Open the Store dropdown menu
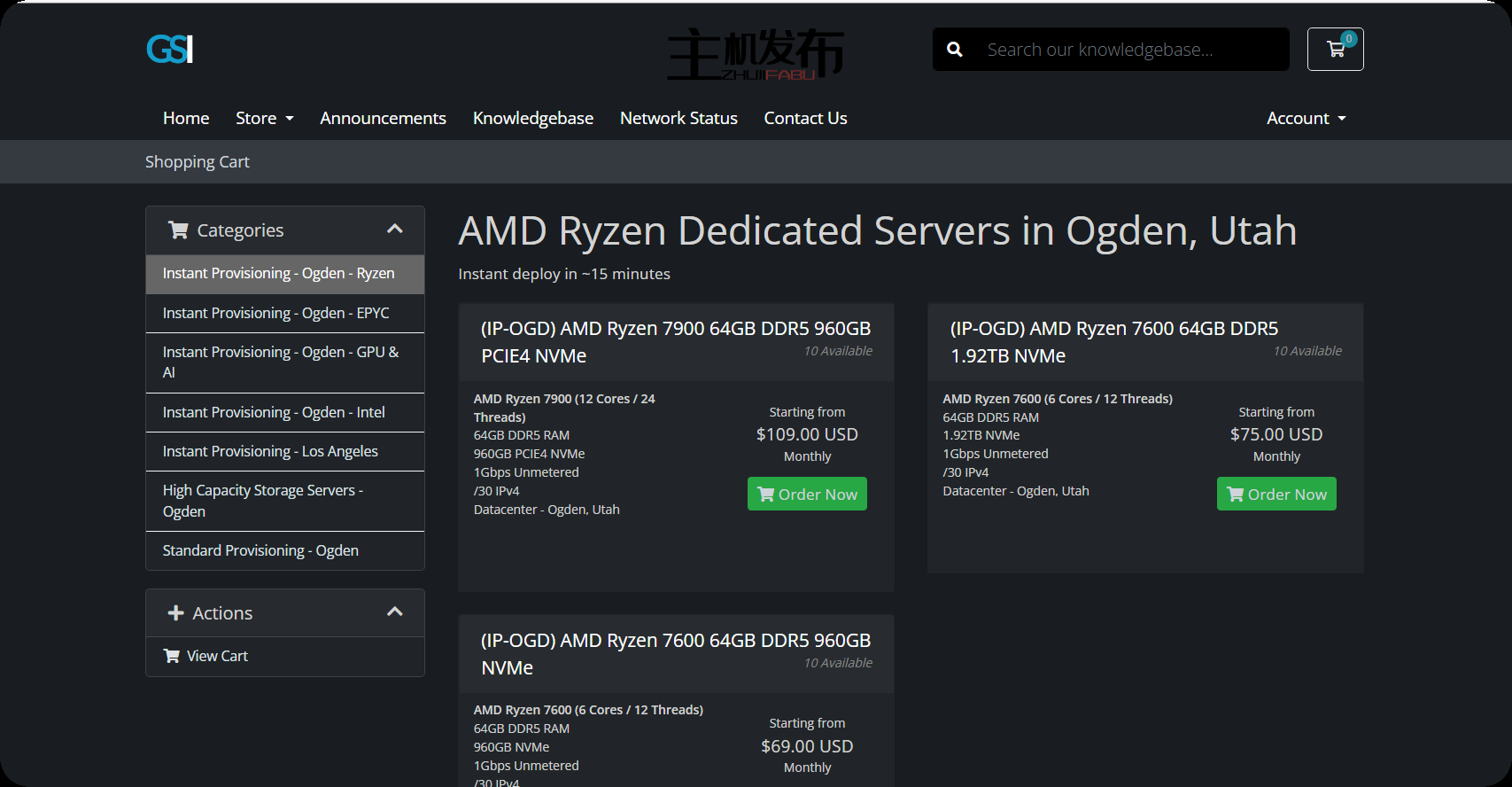Screen dimensions: 1512x787 264,118
